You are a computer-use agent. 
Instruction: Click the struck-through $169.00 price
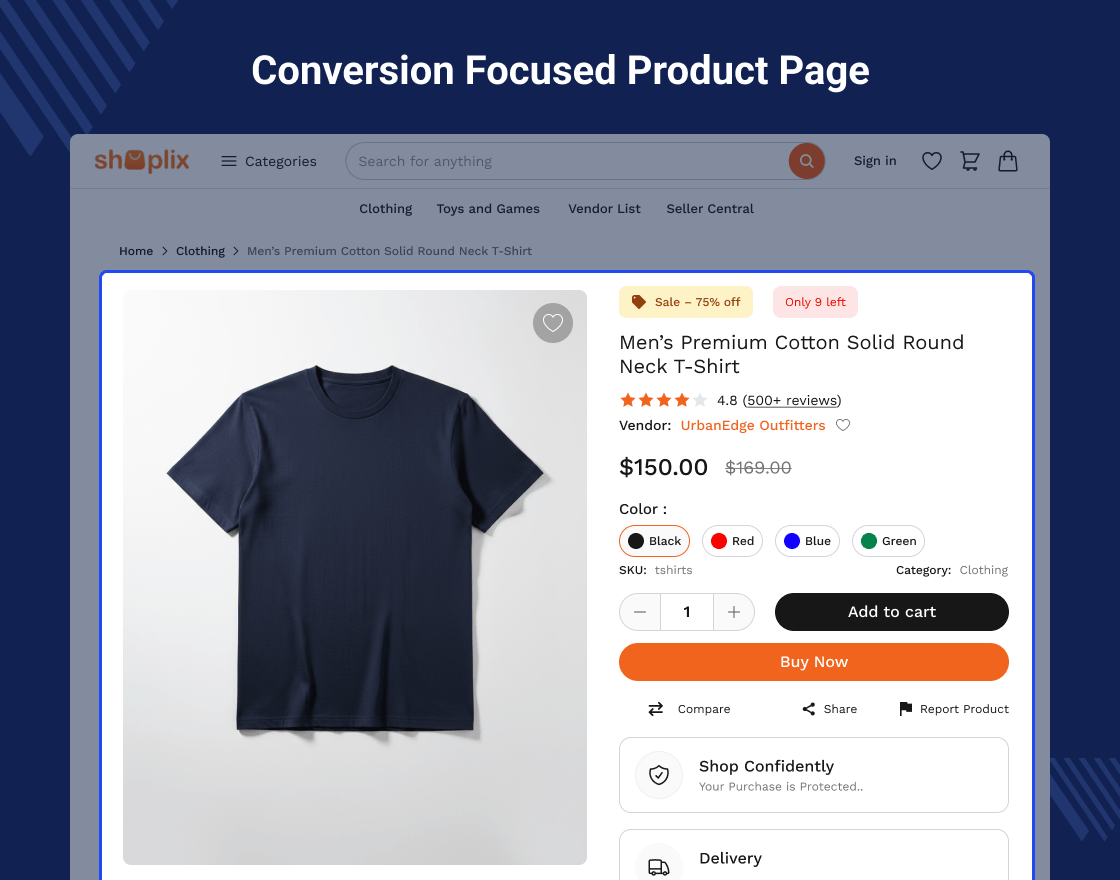pyautogui.click(x=758, y=468)
